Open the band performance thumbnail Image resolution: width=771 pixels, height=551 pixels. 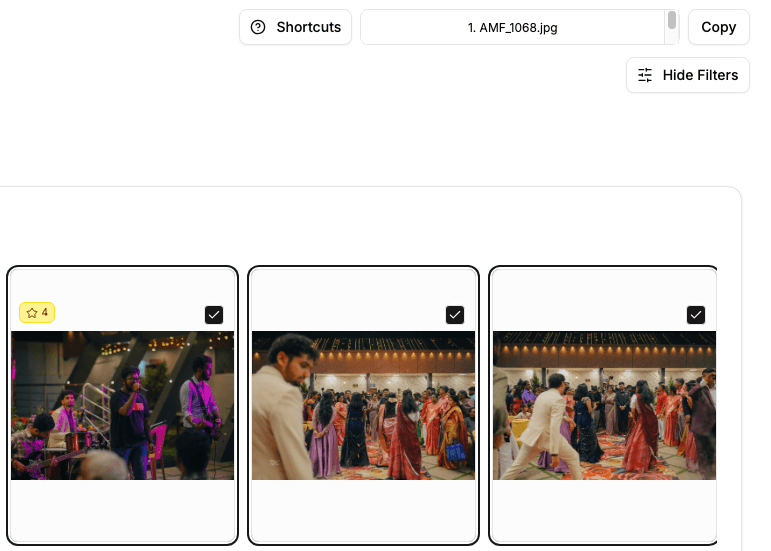(x=122, y=406)
